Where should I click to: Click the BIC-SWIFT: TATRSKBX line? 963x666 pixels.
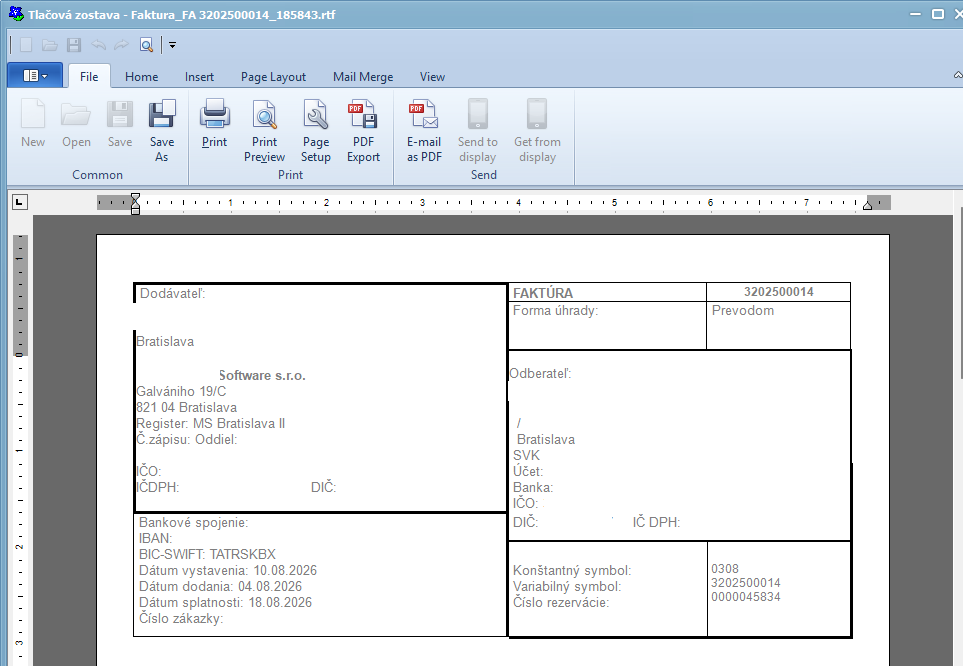[x=208, y=554]
